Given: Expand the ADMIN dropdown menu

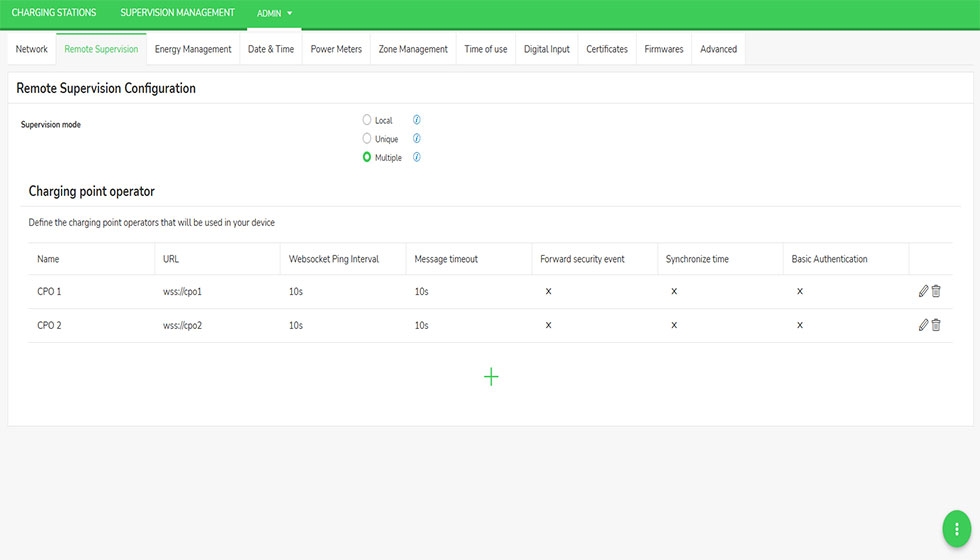Looking at the screenshot, I should pos(274,14).
